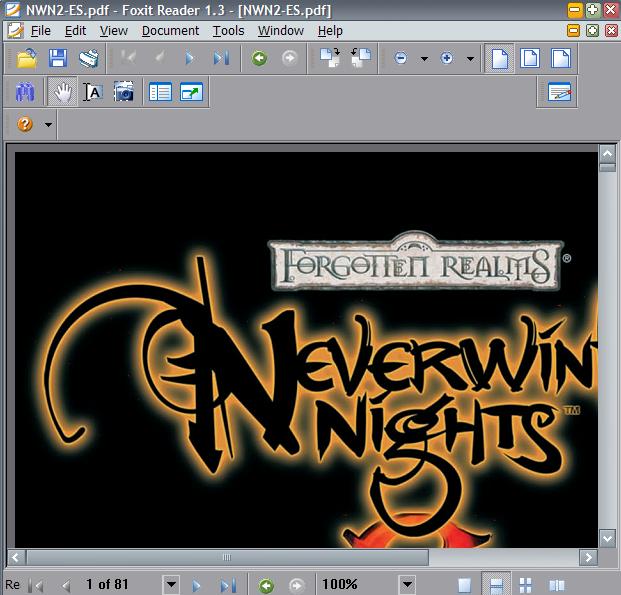Open a PDF file with folder icon
Viewport: 621px width, 595px height.
[x=27, y=59]
